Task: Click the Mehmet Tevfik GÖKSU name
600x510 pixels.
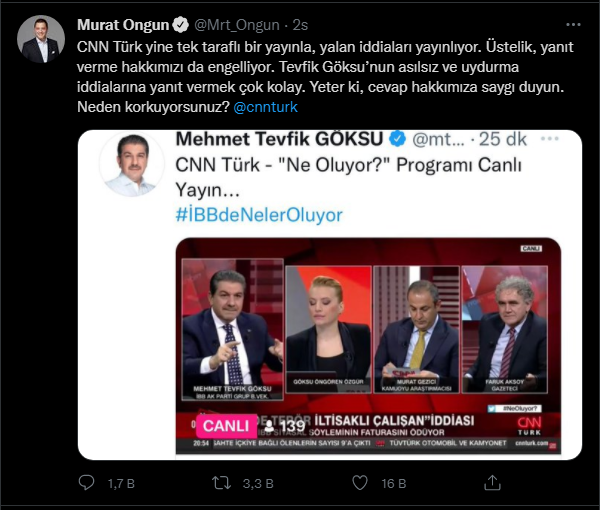Action: [279, 138]
